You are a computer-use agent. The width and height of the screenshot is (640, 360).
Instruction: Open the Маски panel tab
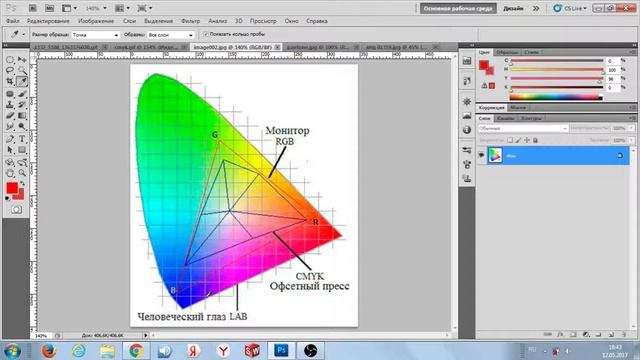pos(518,107)
